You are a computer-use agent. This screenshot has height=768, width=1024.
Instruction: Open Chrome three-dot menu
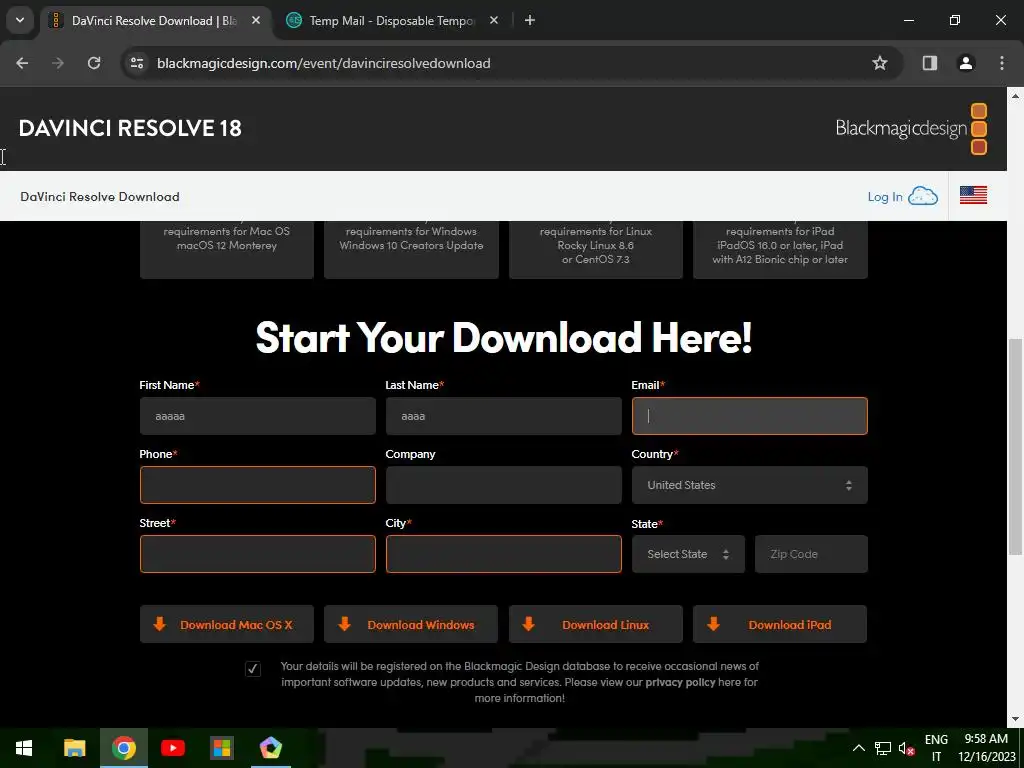[x=1001, y=63]
